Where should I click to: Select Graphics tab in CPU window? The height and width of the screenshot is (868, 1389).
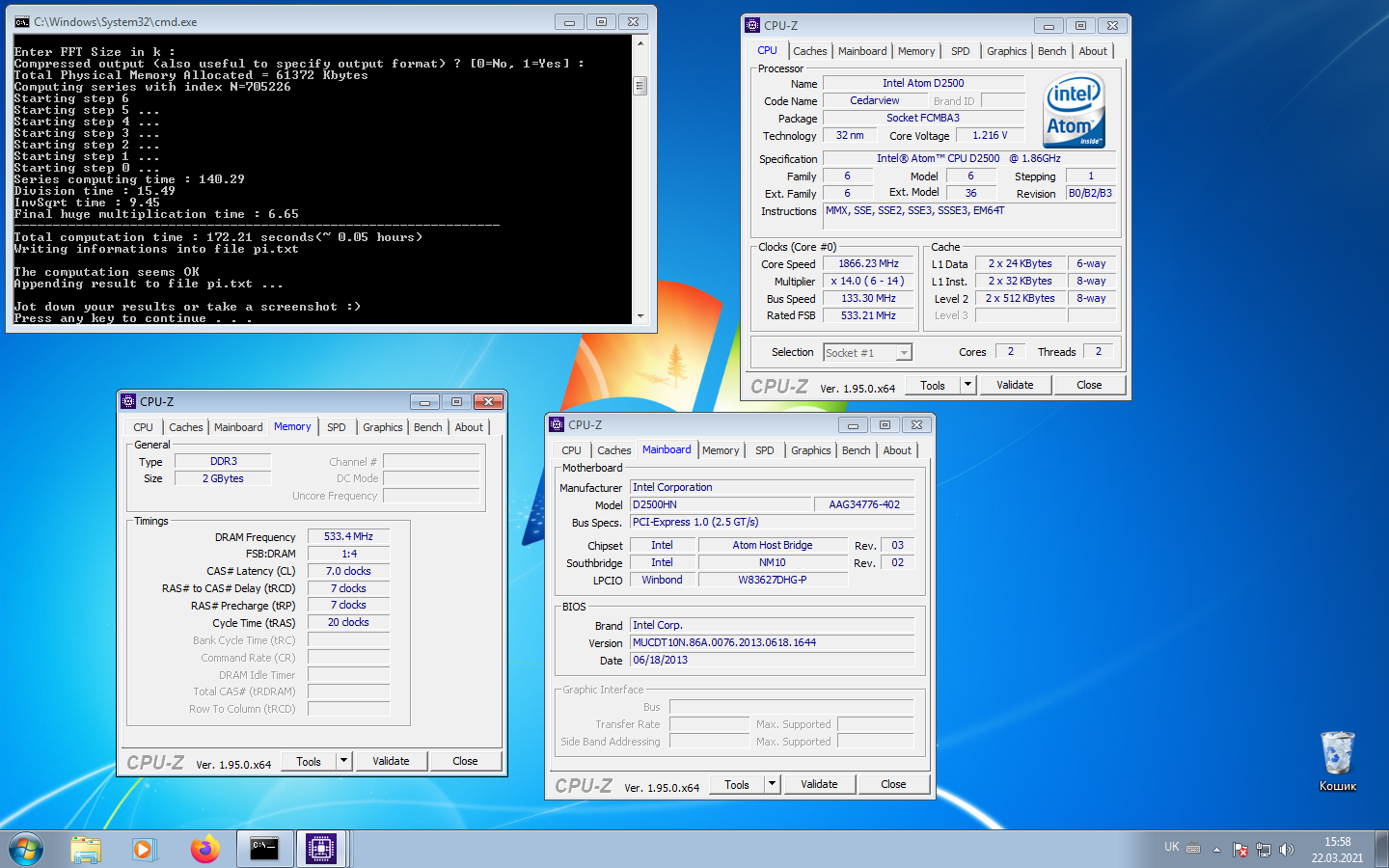[1006, 51]
